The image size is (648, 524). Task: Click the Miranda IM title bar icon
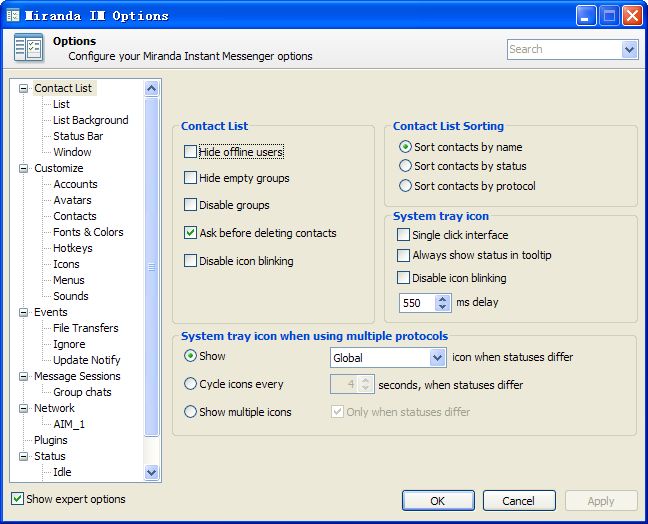coord(14,15)
